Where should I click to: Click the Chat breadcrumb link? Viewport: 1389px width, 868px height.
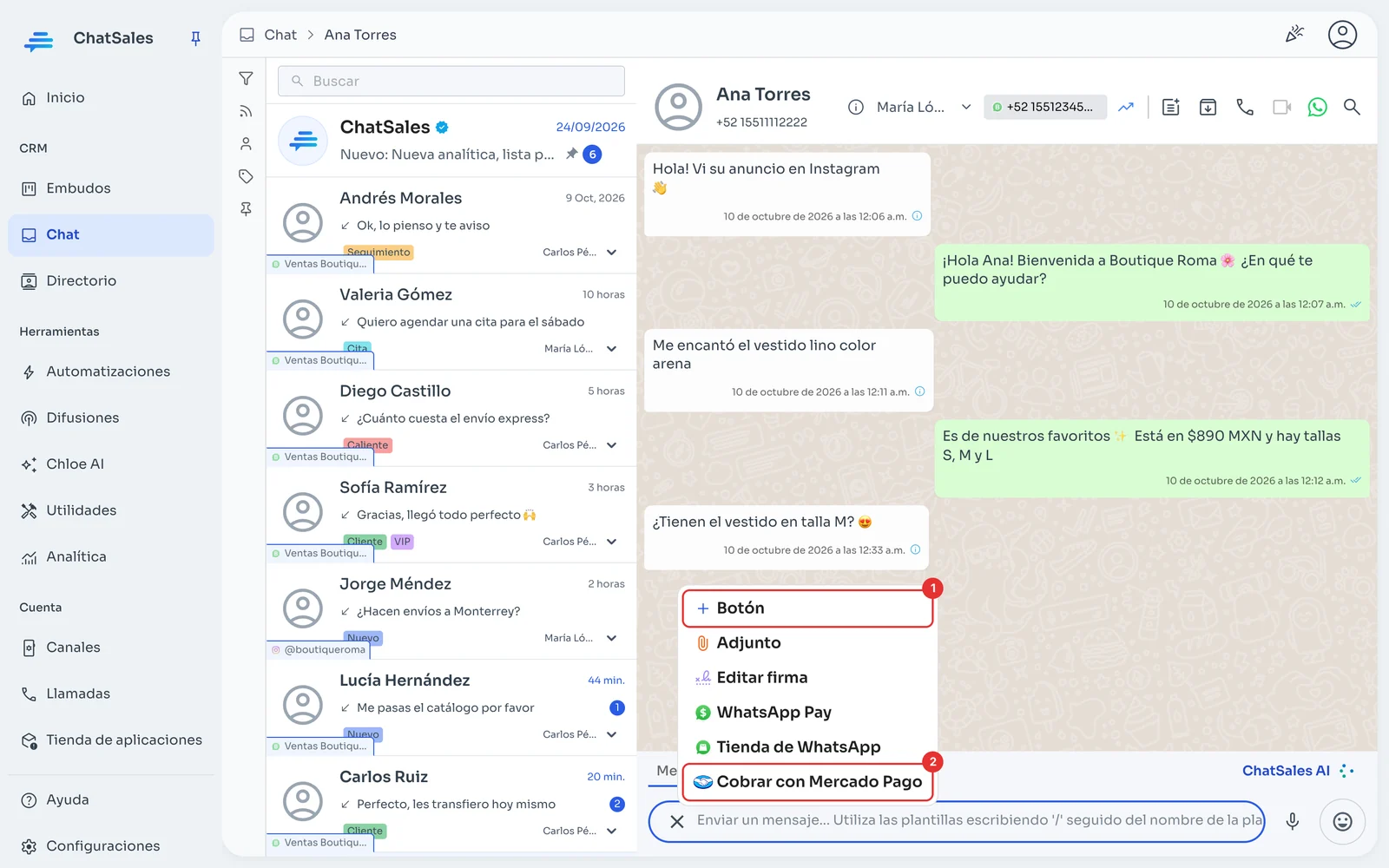click(280, 35)
